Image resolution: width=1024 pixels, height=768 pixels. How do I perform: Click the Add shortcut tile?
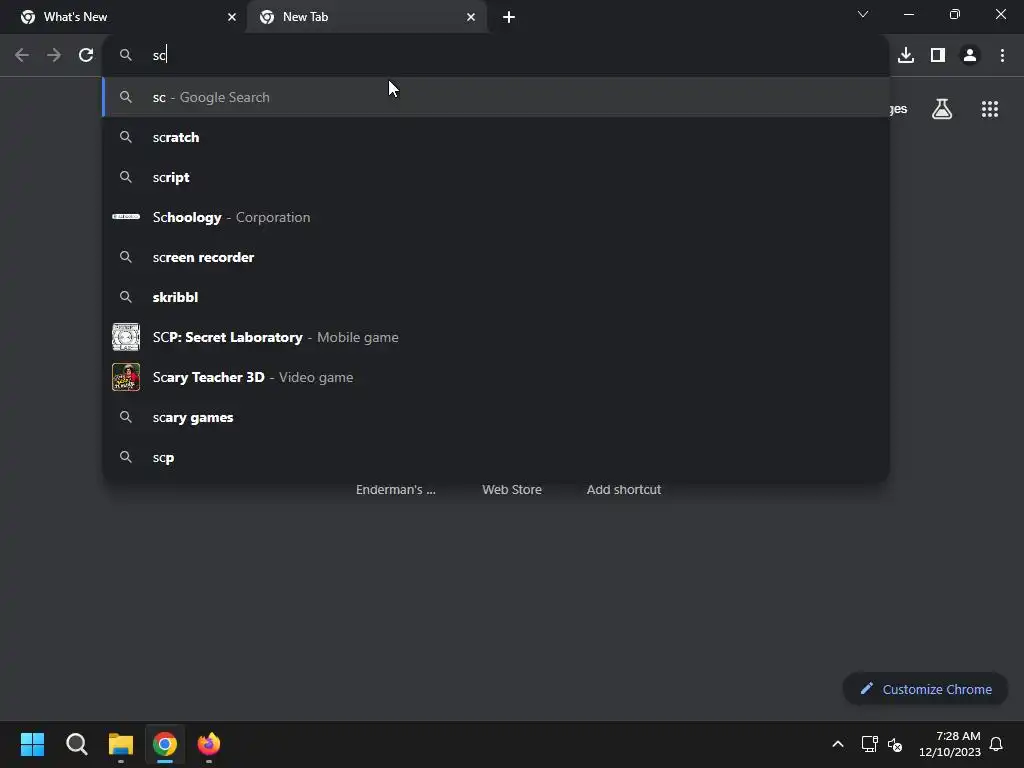[x=624, y=489]
